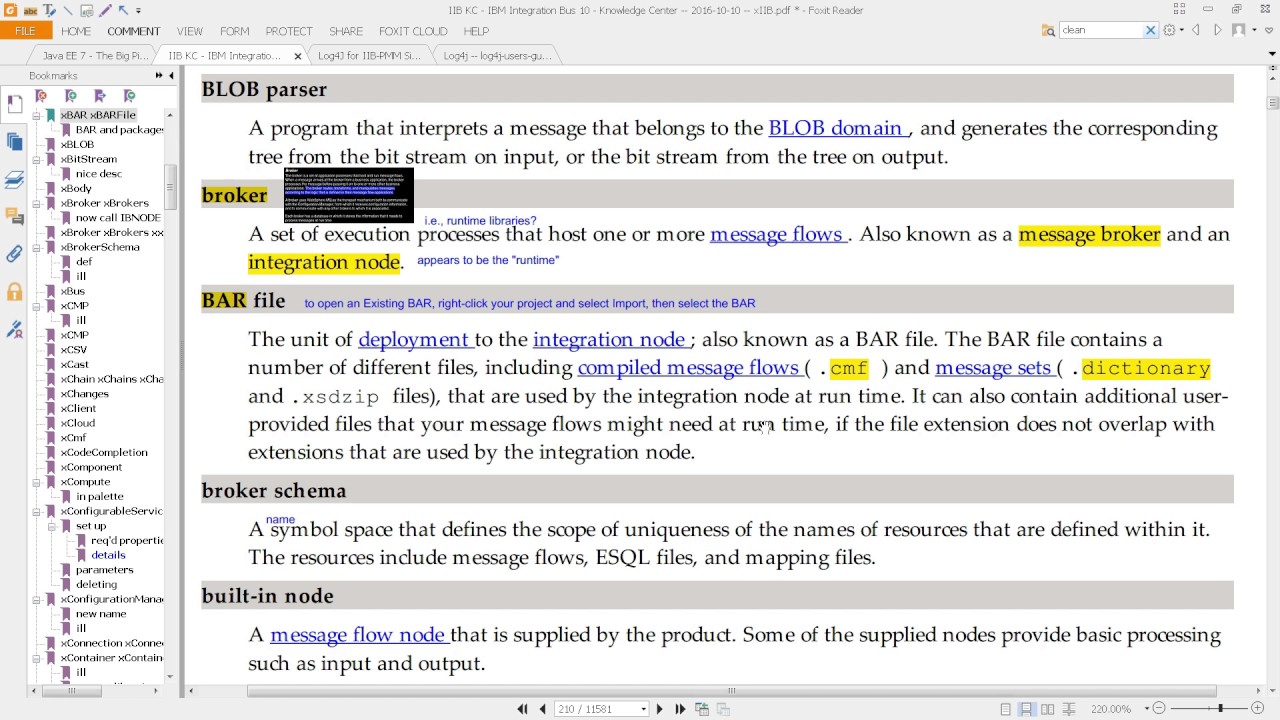This screenshot has height=720, width=1280.
Task: Open the 'Java EE 7 - The Big Pi...' document tab
Action: (x=95, y=56)
